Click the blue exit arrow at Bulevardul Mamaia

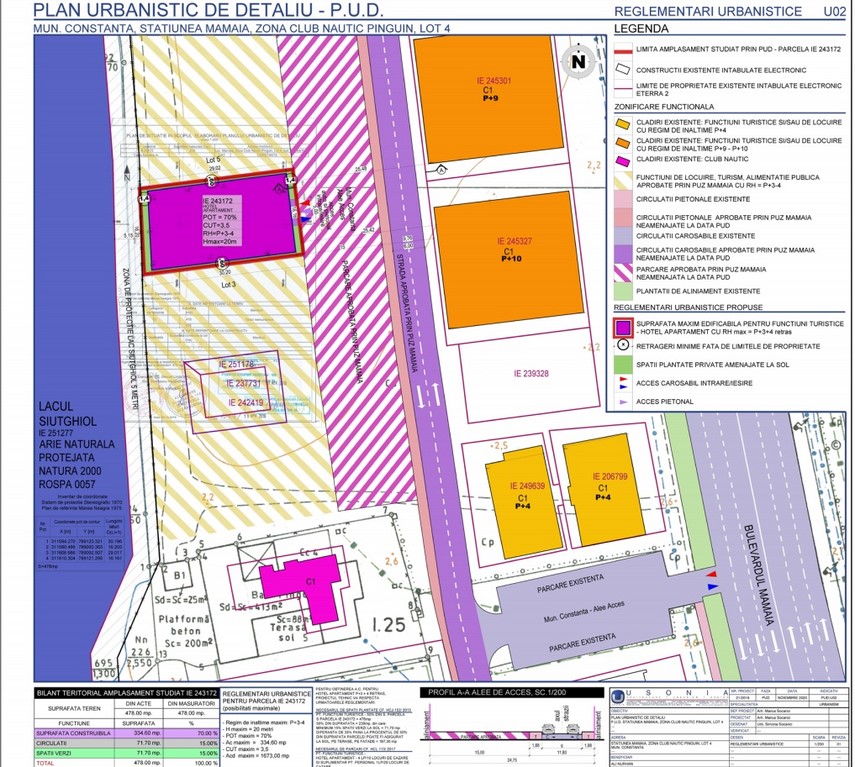pyautogui.click(x=712, y=587)
